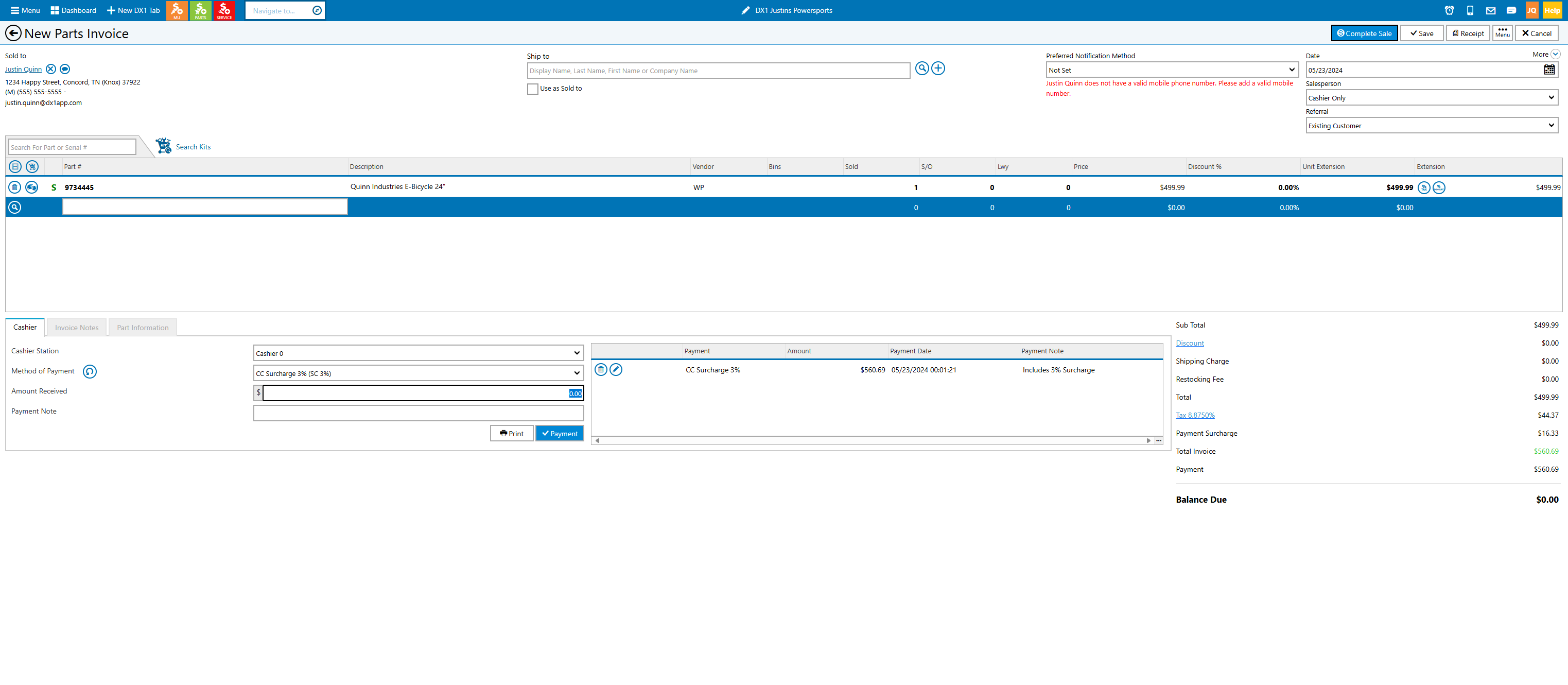
Task: Click the blue Payment button
Action: coord(560,433)
